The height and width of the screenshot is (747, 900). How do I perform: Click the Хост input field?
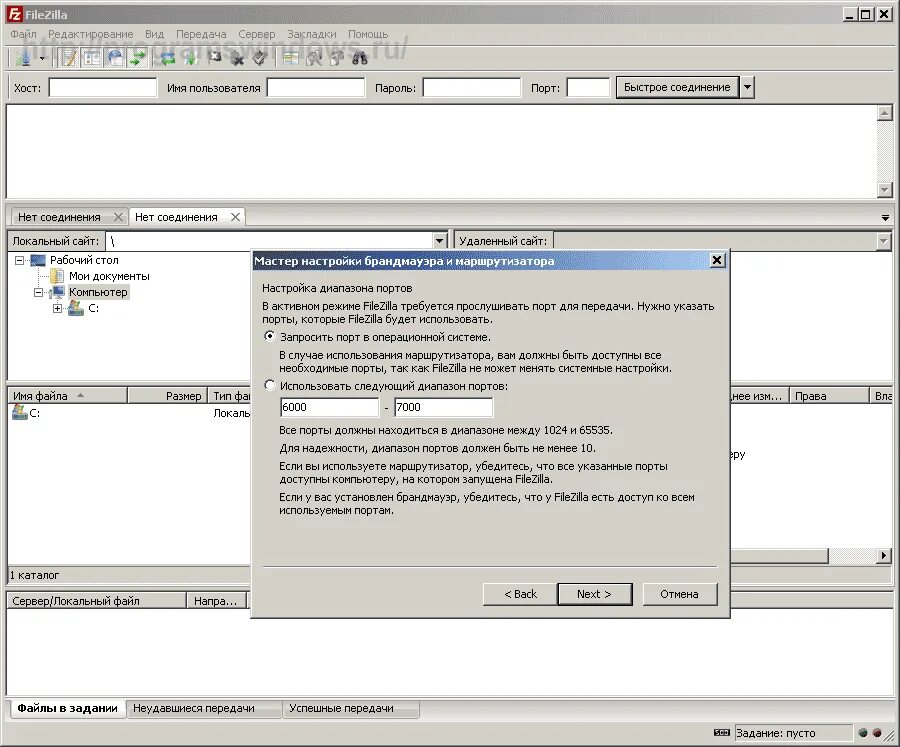click(x=103, y=88)
